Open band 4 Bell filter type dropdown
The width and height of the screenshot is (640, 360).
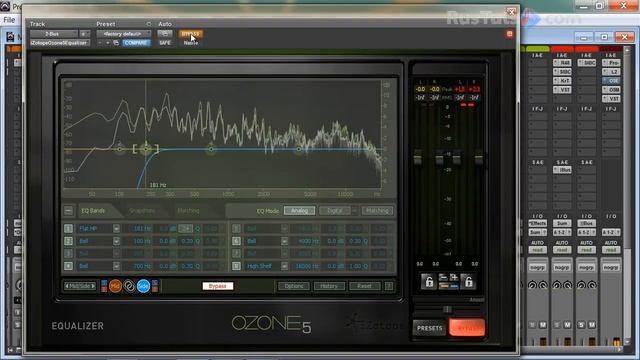click(116, 266)
